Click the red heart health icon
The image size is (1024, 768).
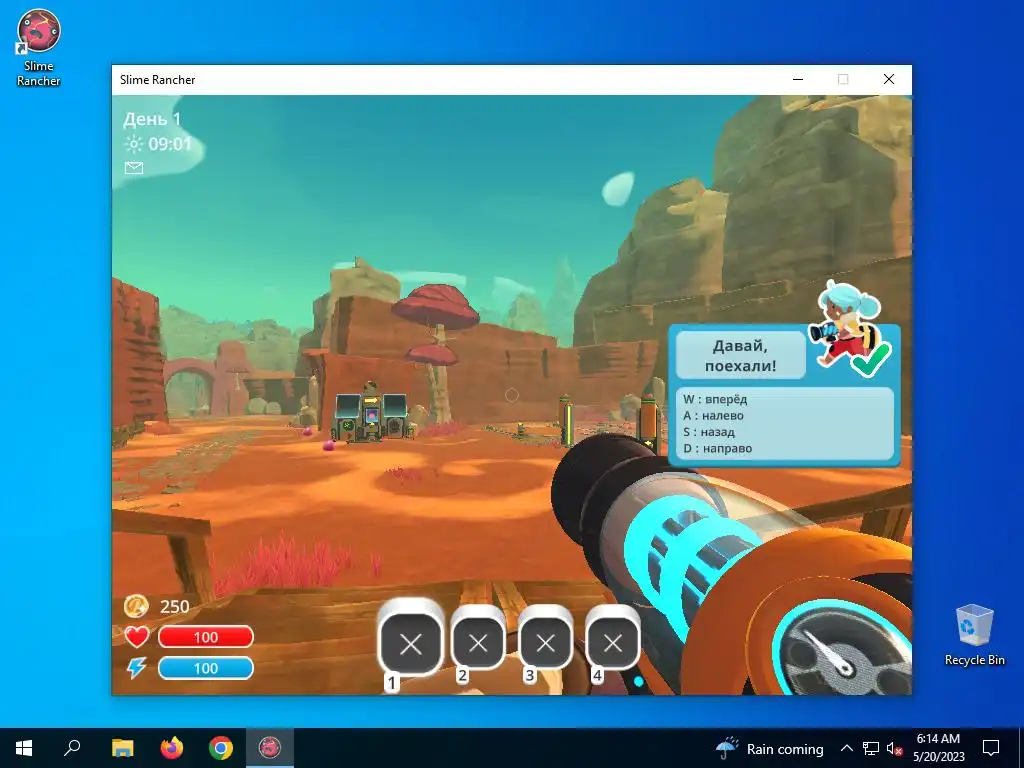pos(136,637)
